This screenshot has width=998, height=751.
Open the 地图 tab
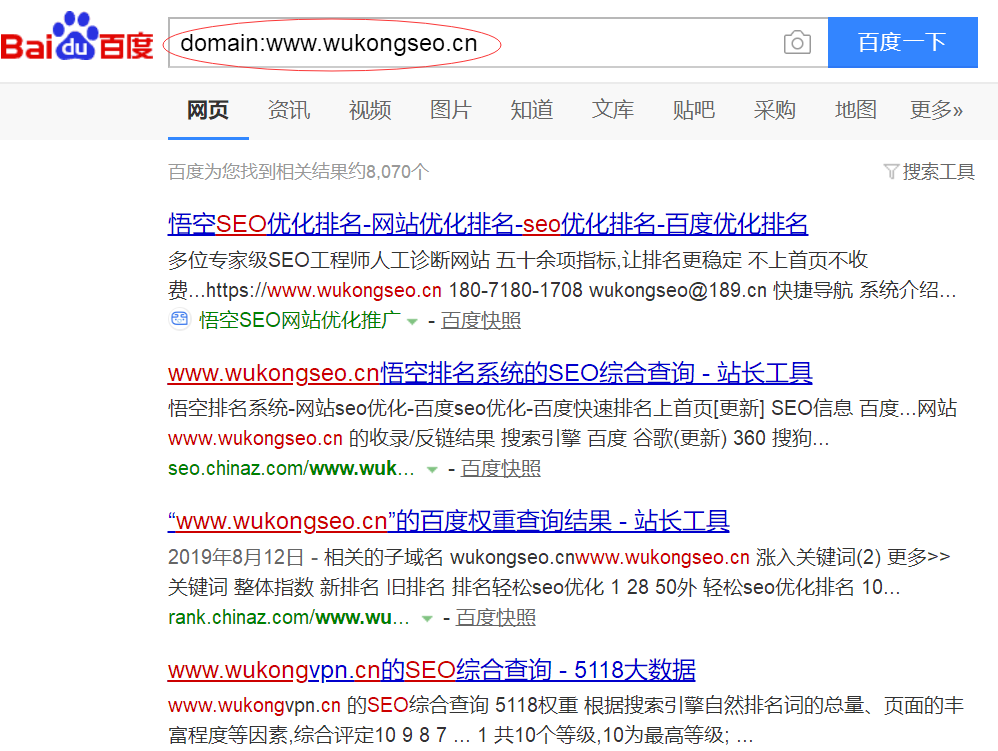point(855,110)
